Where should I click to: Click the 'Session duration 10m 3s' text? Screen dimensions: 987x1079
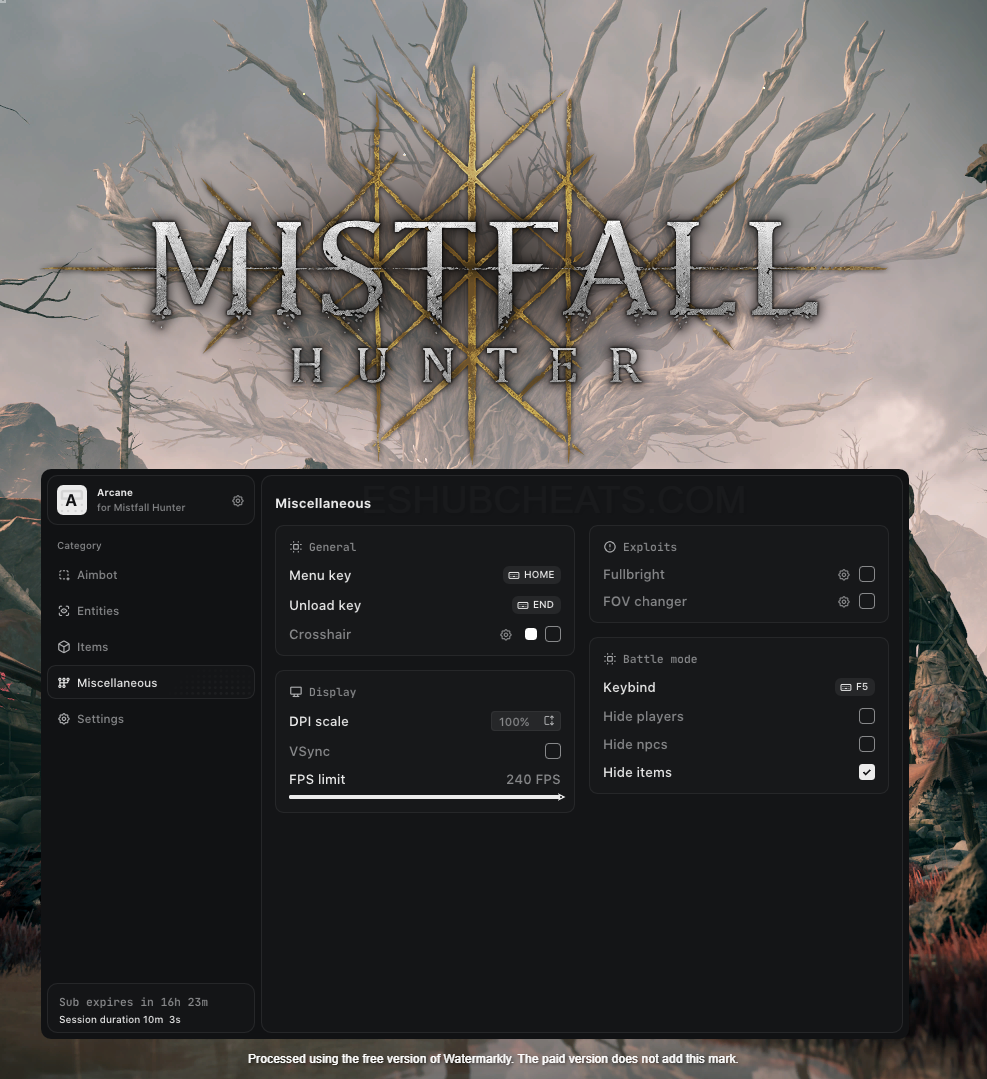(120, 1020)
